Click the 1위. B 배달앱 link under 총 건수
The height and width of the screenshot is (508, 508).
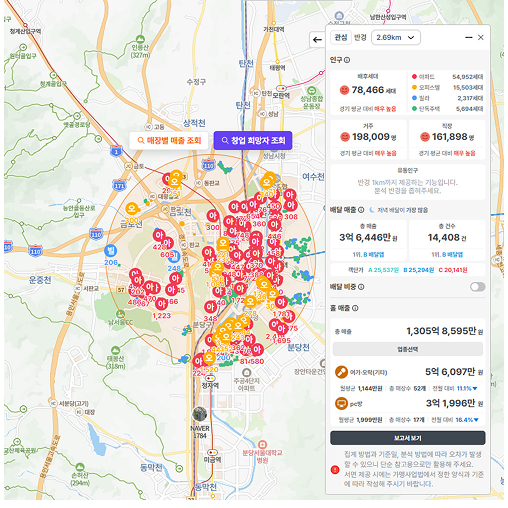(447, 255)
